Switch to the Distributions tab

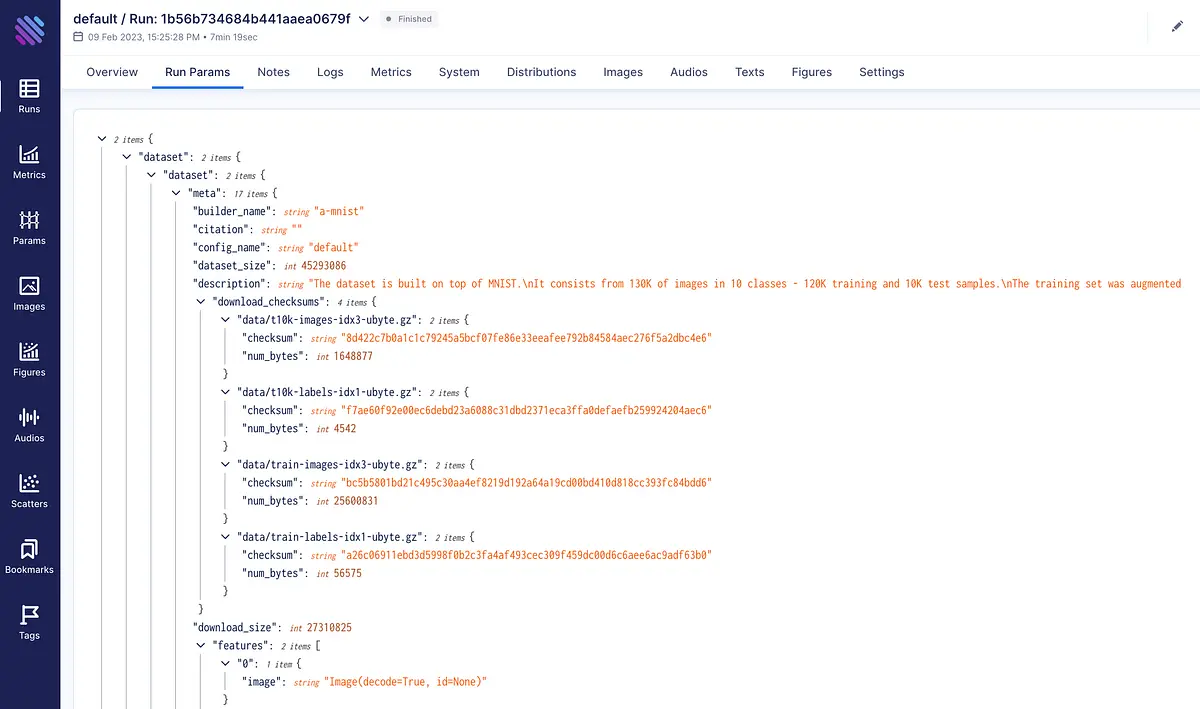pos(541,72)
